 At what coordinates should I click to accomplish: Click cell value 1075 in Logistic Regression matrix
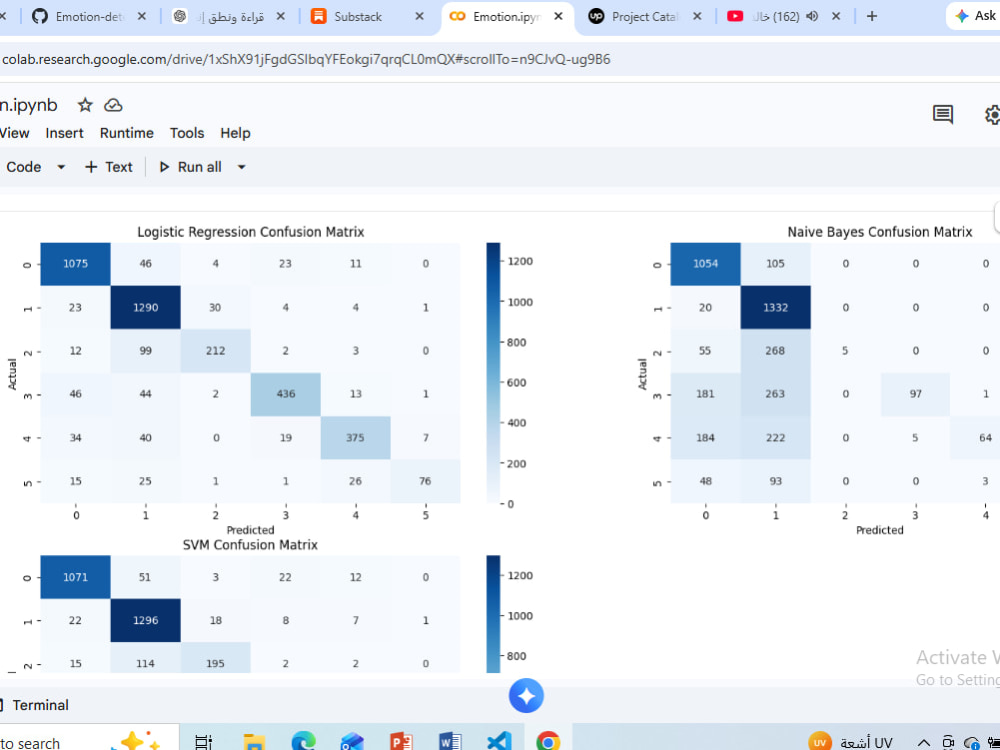(x=75, y=263)
